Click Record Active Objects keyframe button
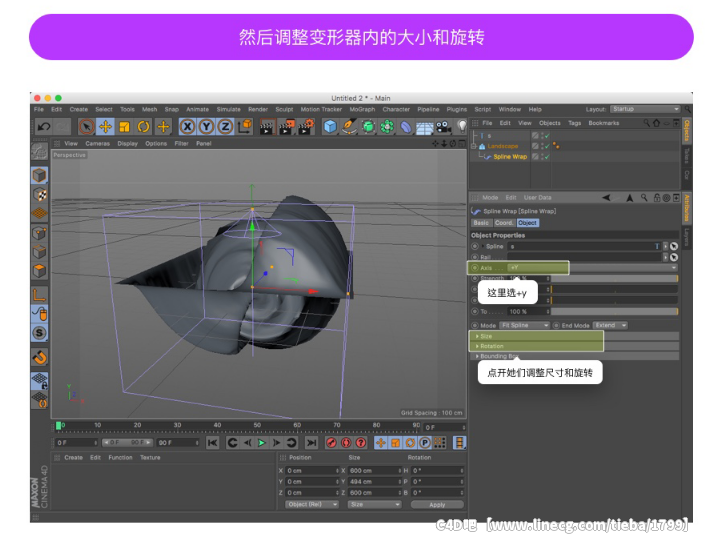This screenshot has width=722, height=544. (331, 443)
